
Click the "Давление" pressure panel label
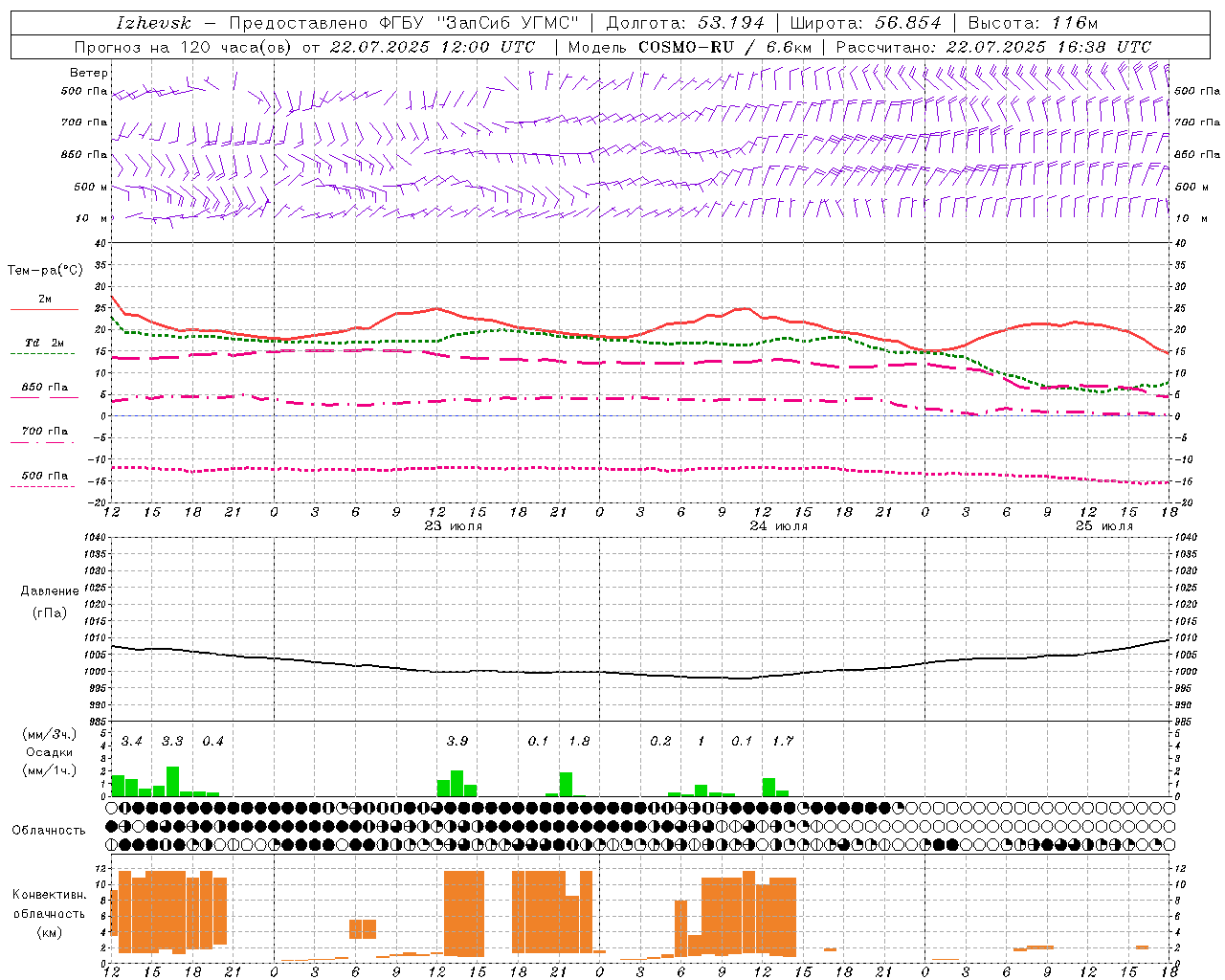(x=50, y=591)
